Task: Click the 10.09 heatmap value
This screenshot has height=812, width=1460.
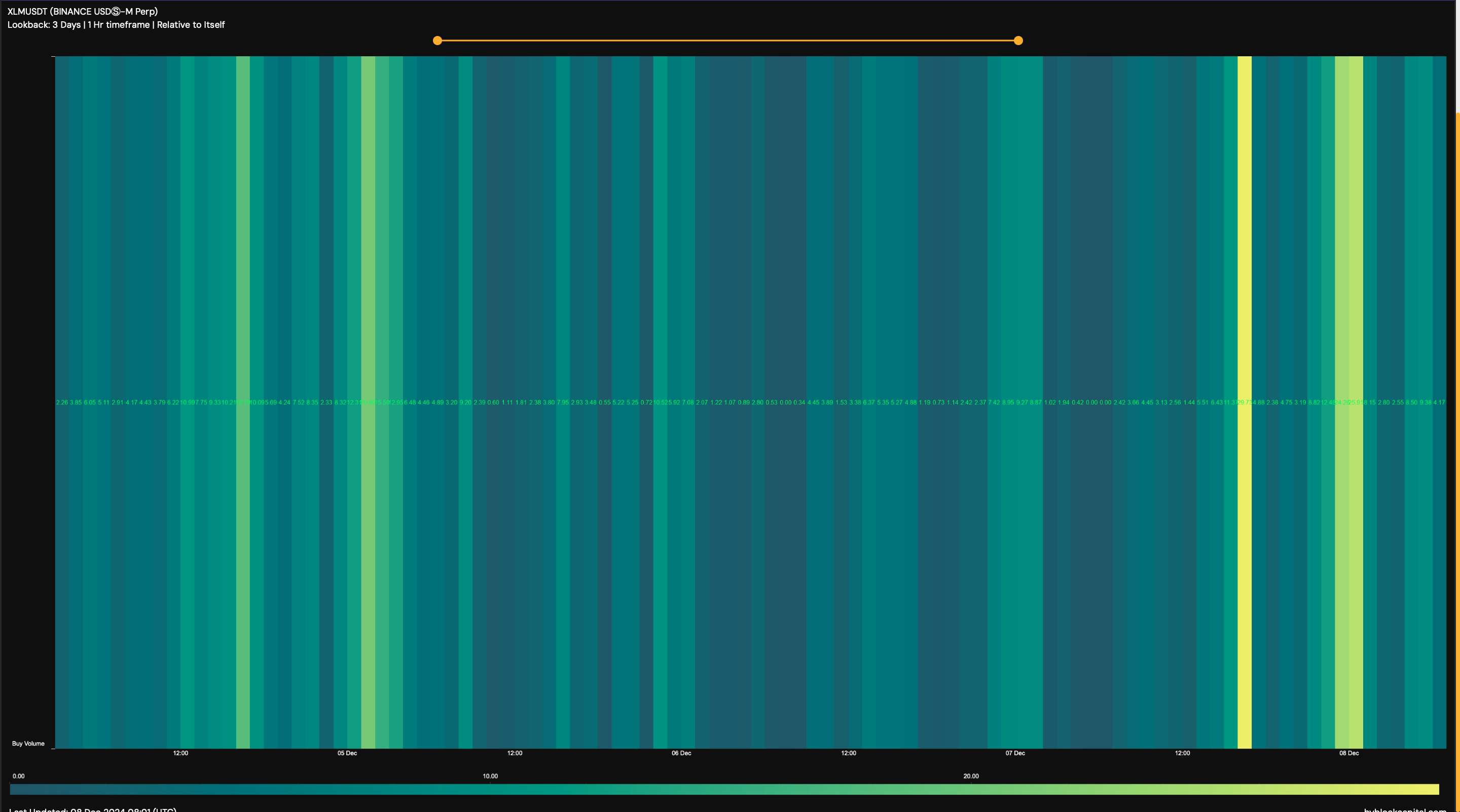Action: [x=257, y=402]
